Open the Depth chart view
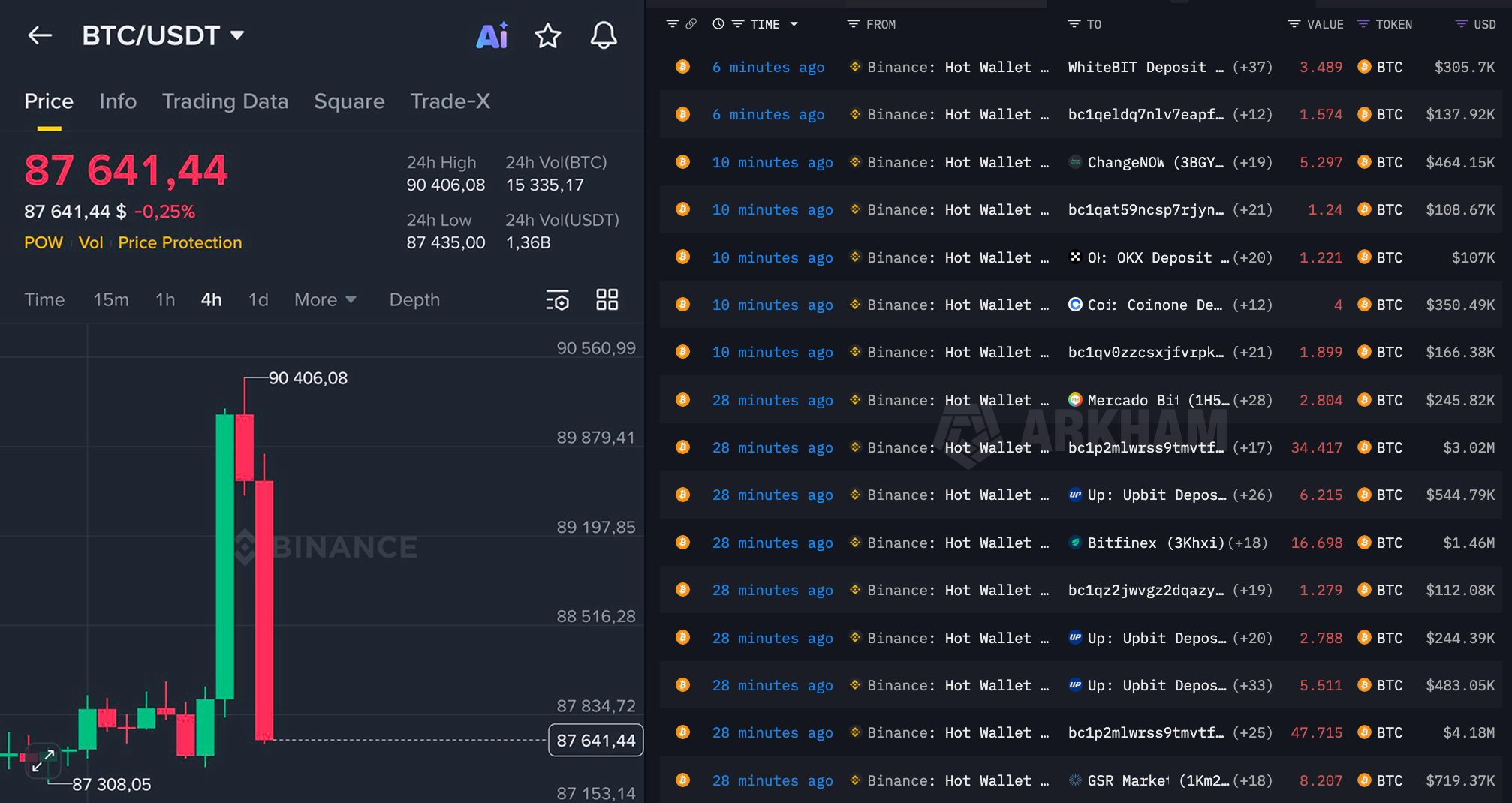The width and height of the screenshot is (1512, 803). coord(414,299)
